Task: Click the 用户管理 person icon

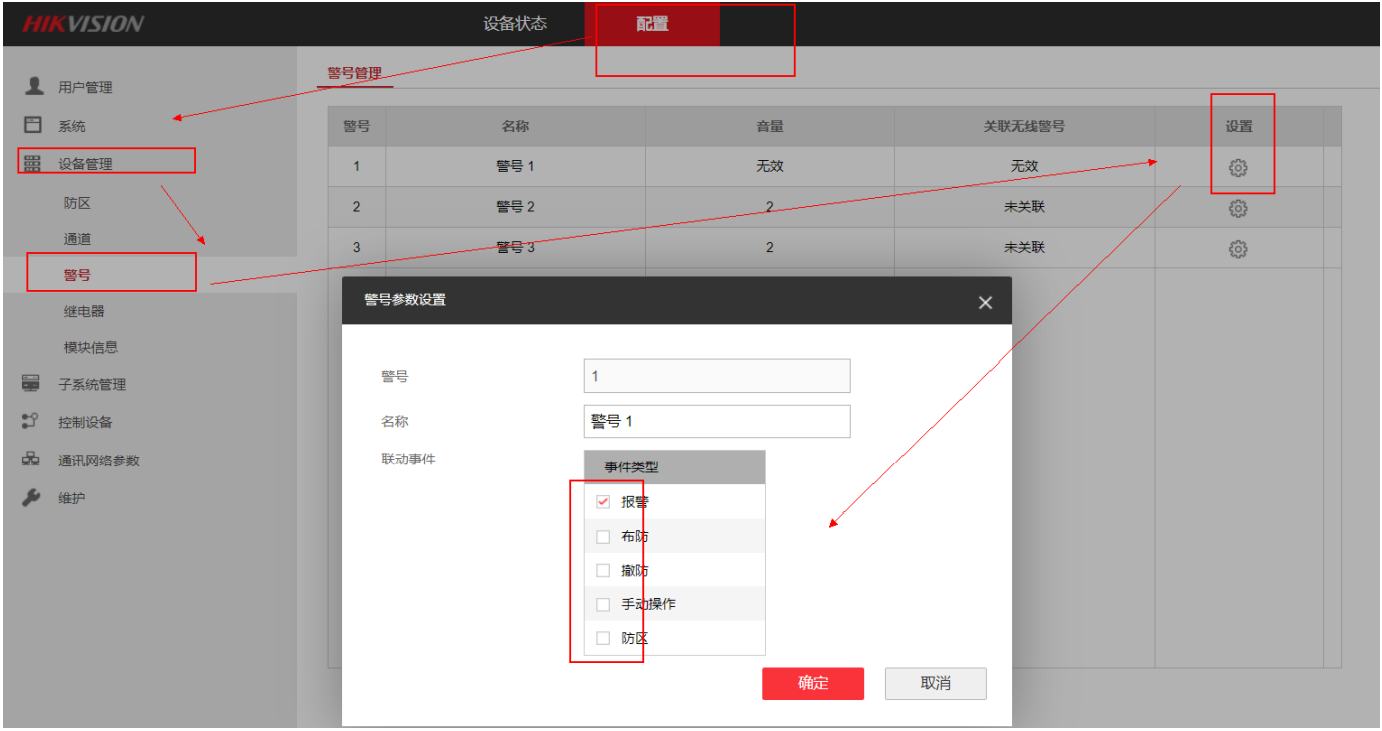Action: [x=34, y=86]
